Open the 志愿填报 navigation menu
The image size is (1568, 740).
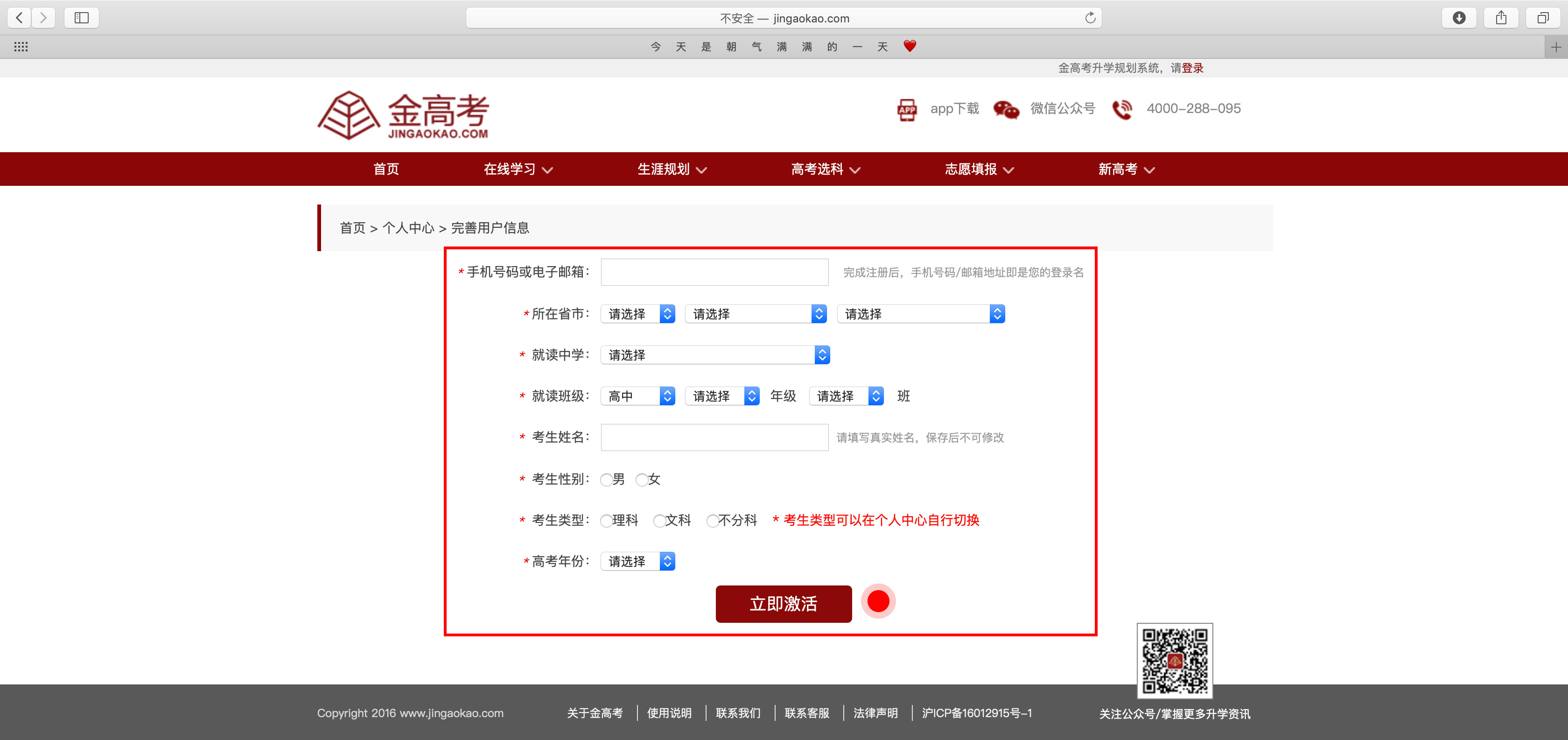click(978, 169)
